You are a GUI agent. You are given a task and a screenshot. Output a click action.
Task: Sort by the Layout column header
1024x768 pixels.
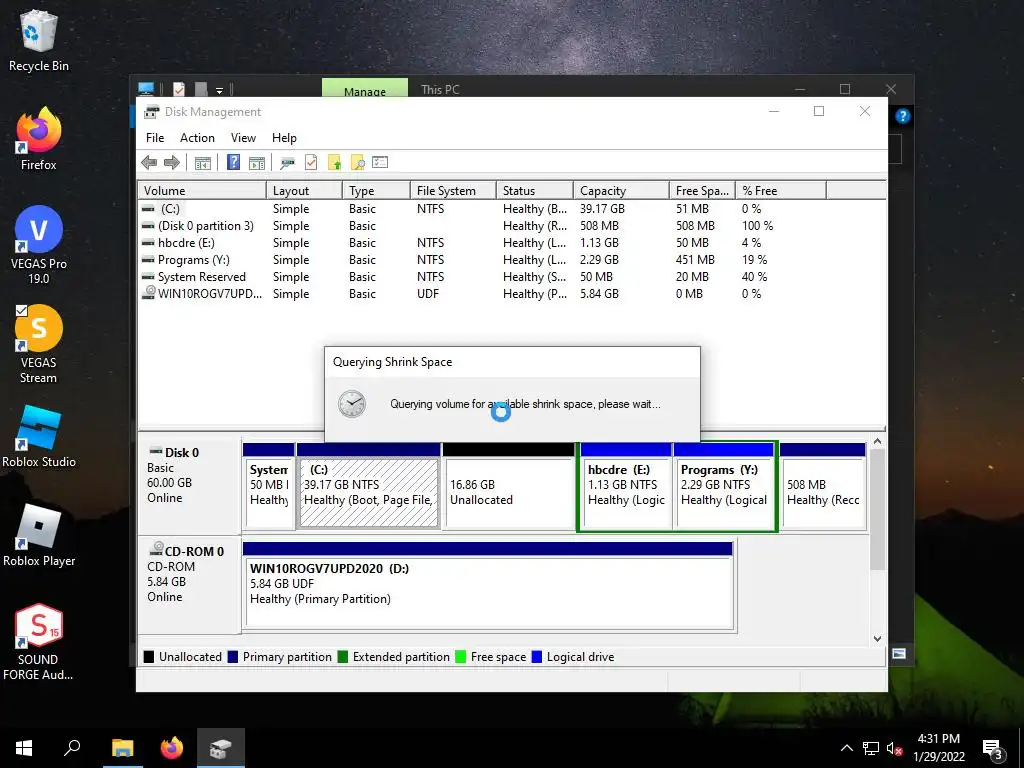pyautogui.click(x=304, y=191)
